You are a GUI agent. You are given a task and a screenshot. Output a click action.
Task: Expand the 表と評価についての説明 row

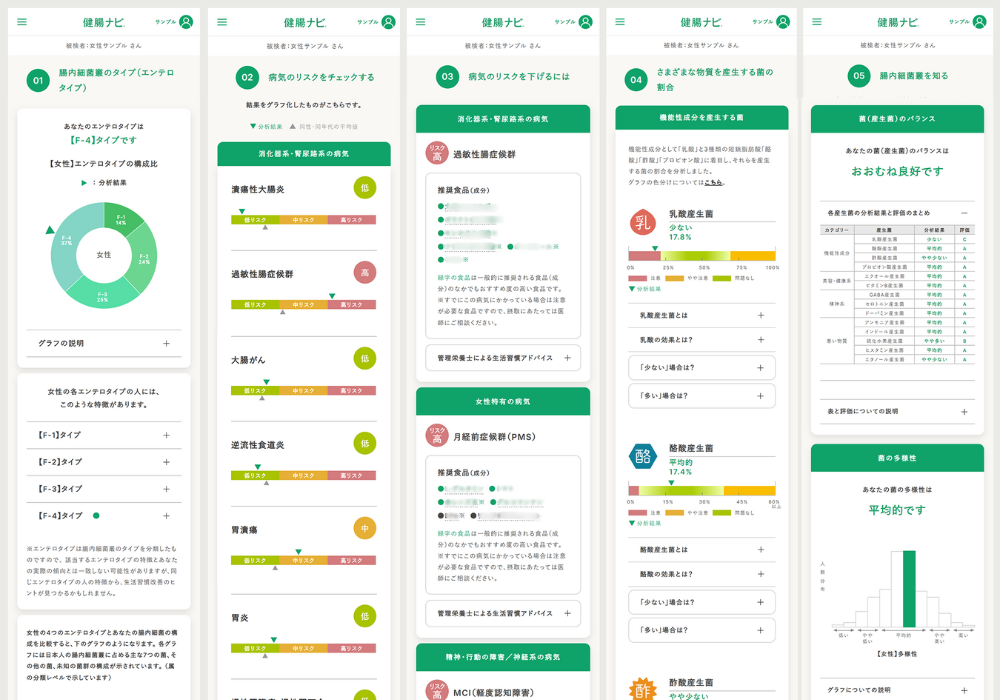click(x=897, y=411)
